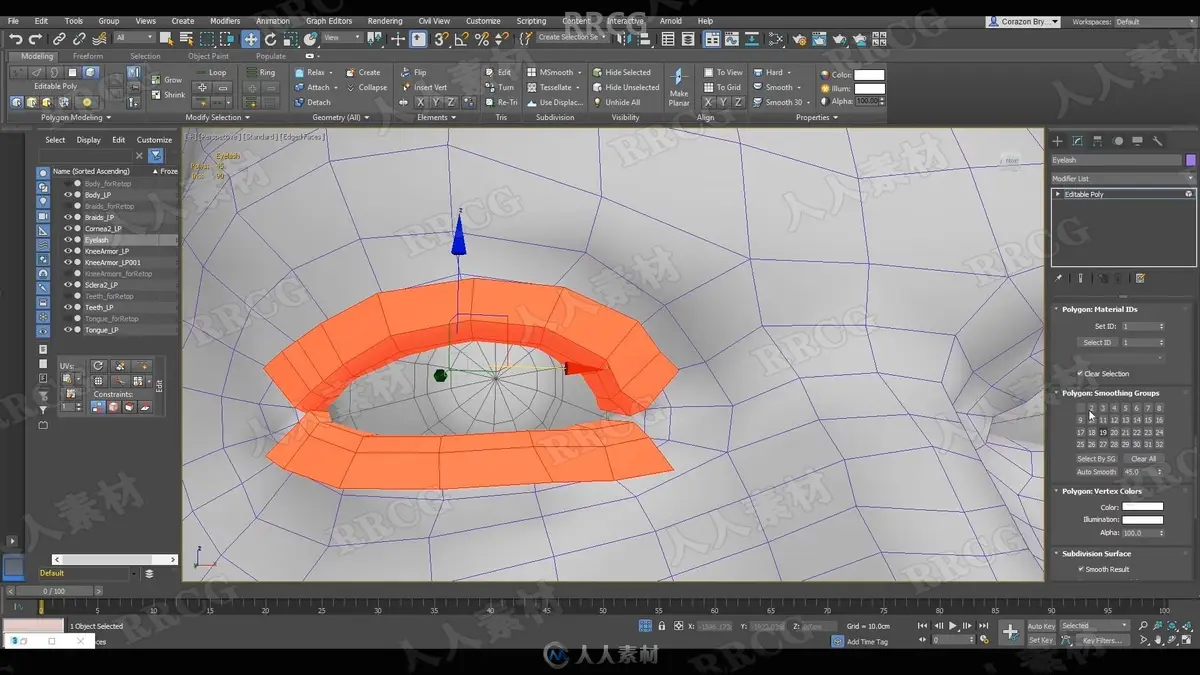Hide the Cornea2_LP object via eye icon

tap(69, 229)
